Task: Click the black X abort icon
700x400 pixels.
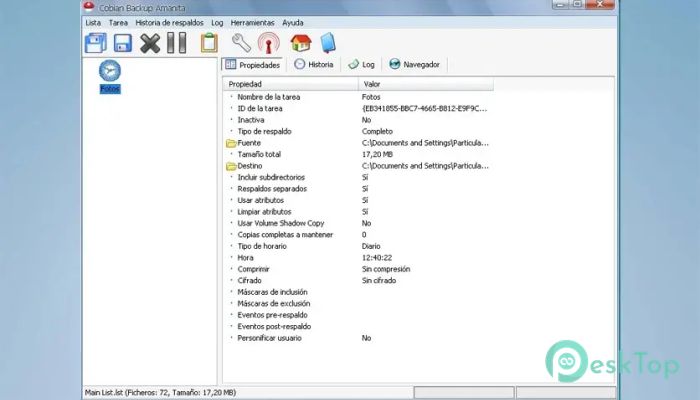Action: pos(150,43)
